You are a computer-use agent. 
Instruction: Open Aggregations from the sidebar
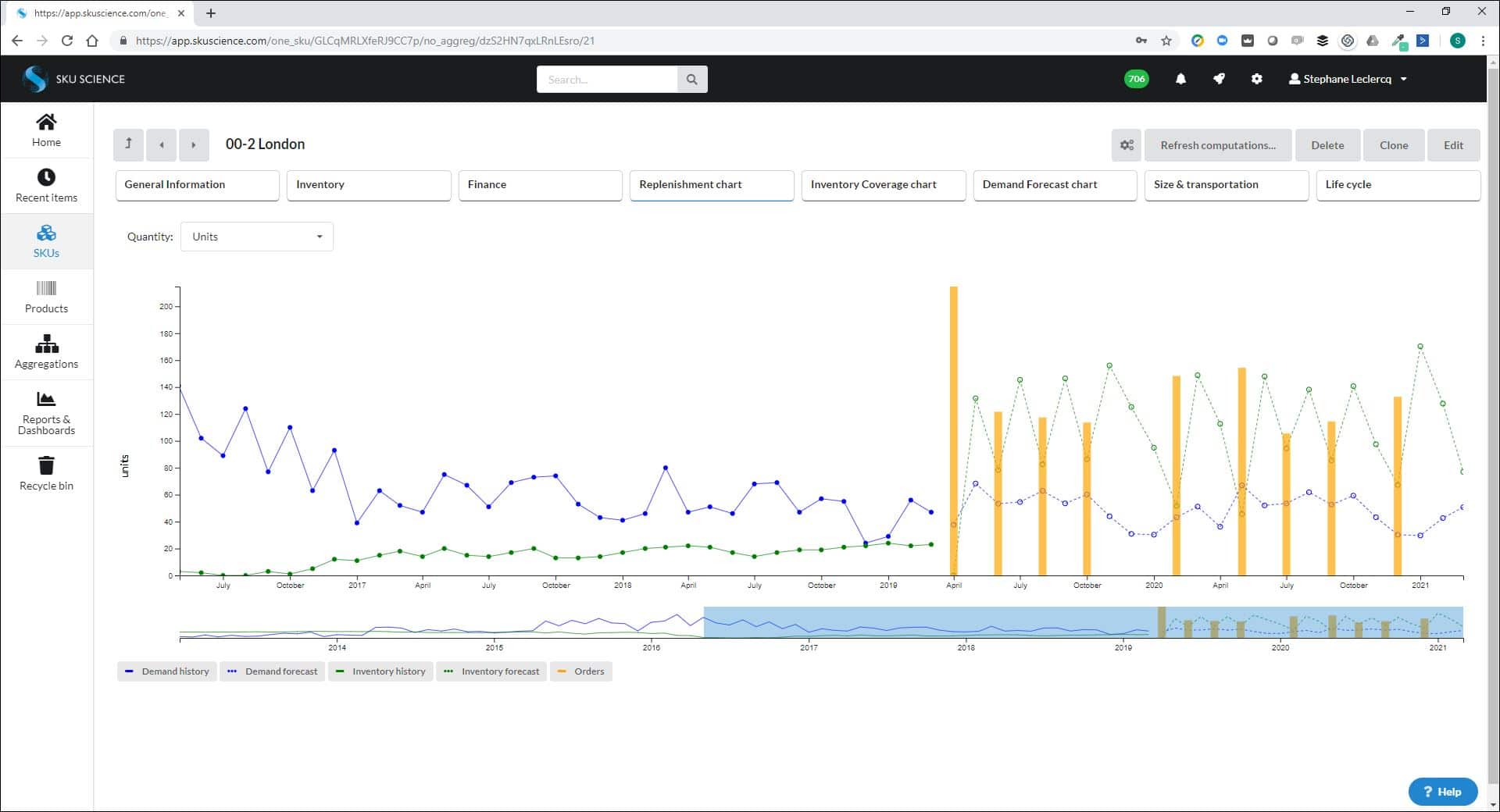pos(46,352)
